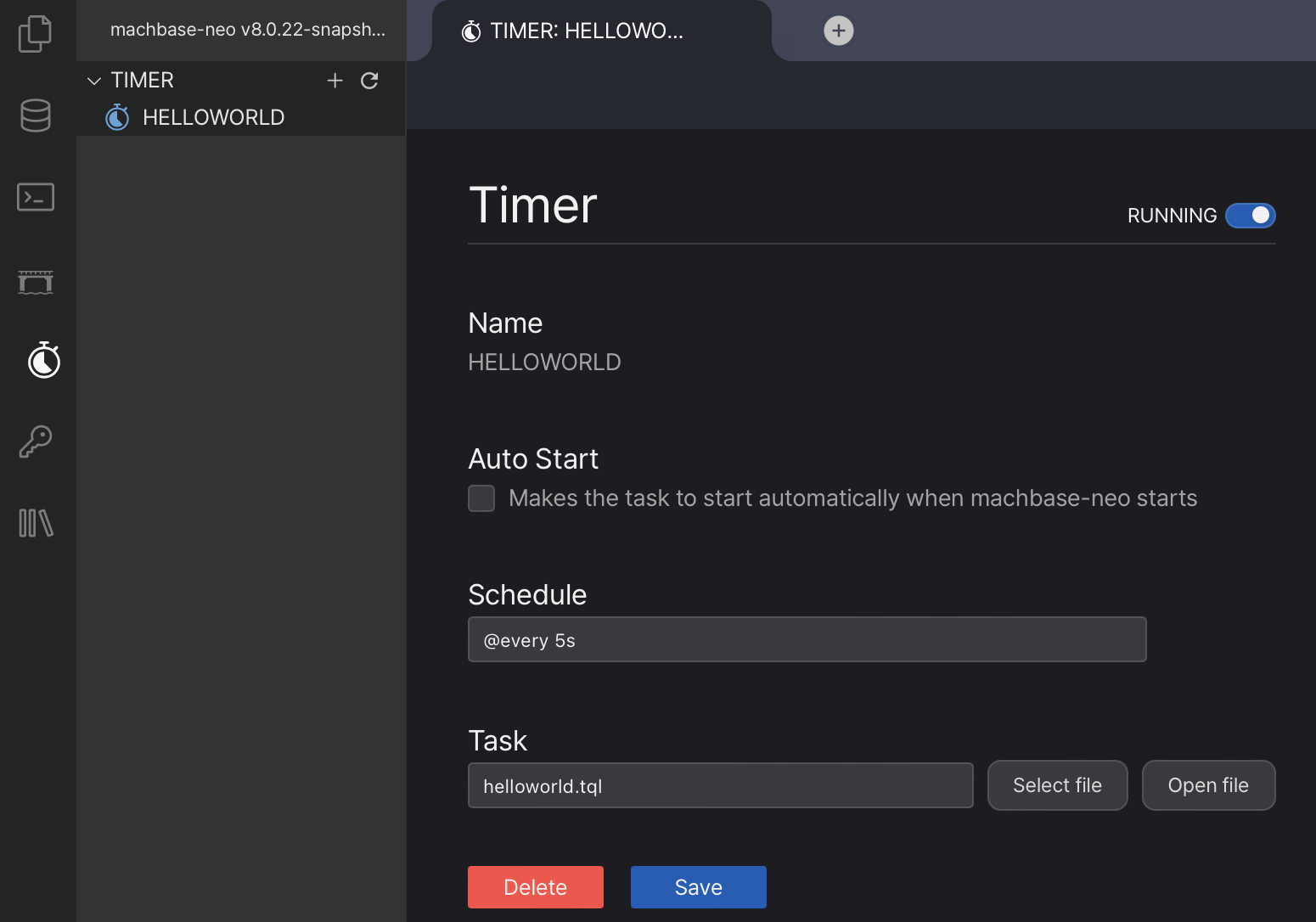Toggle the RUNNING switch off

(x=1250, y=216)
